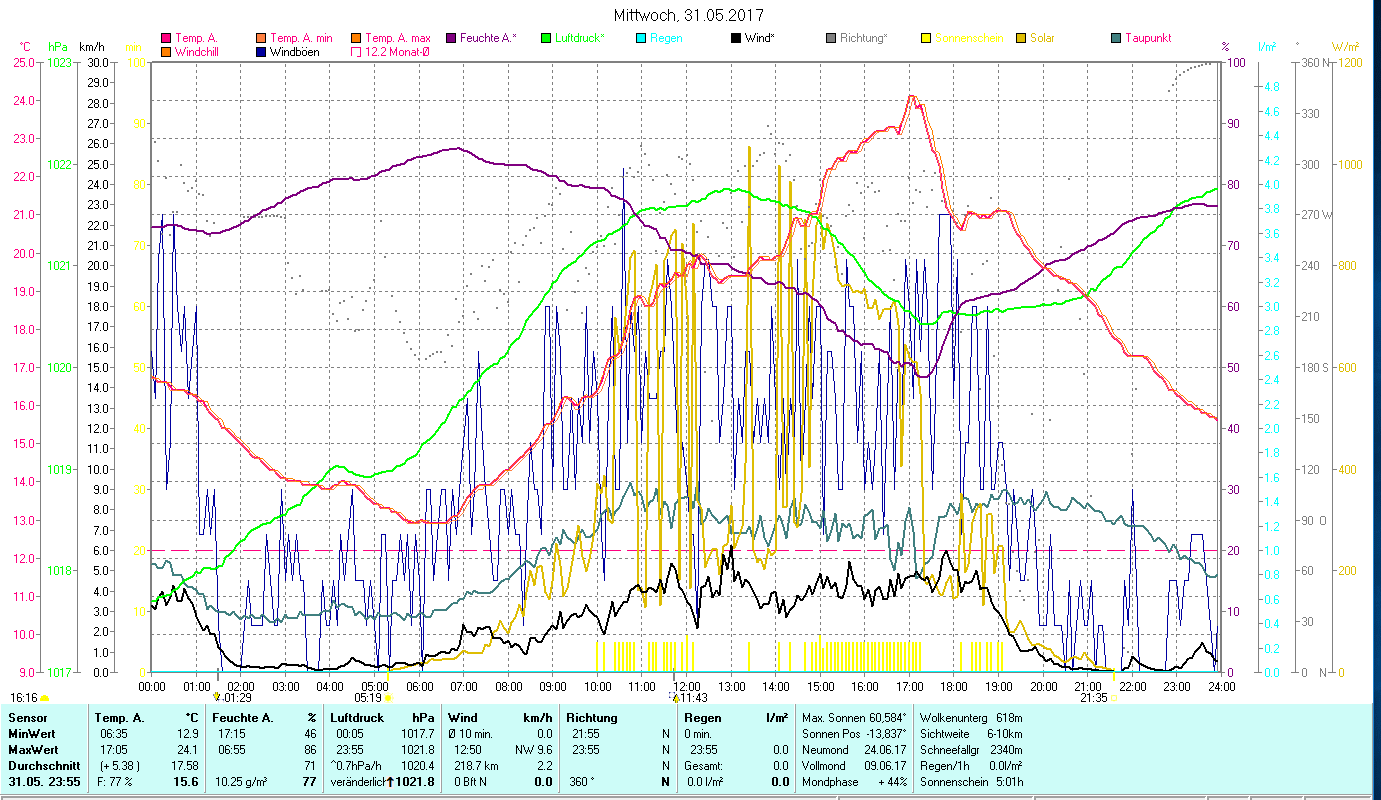Click the Temp. A. max legend swatch

point(356,38)
